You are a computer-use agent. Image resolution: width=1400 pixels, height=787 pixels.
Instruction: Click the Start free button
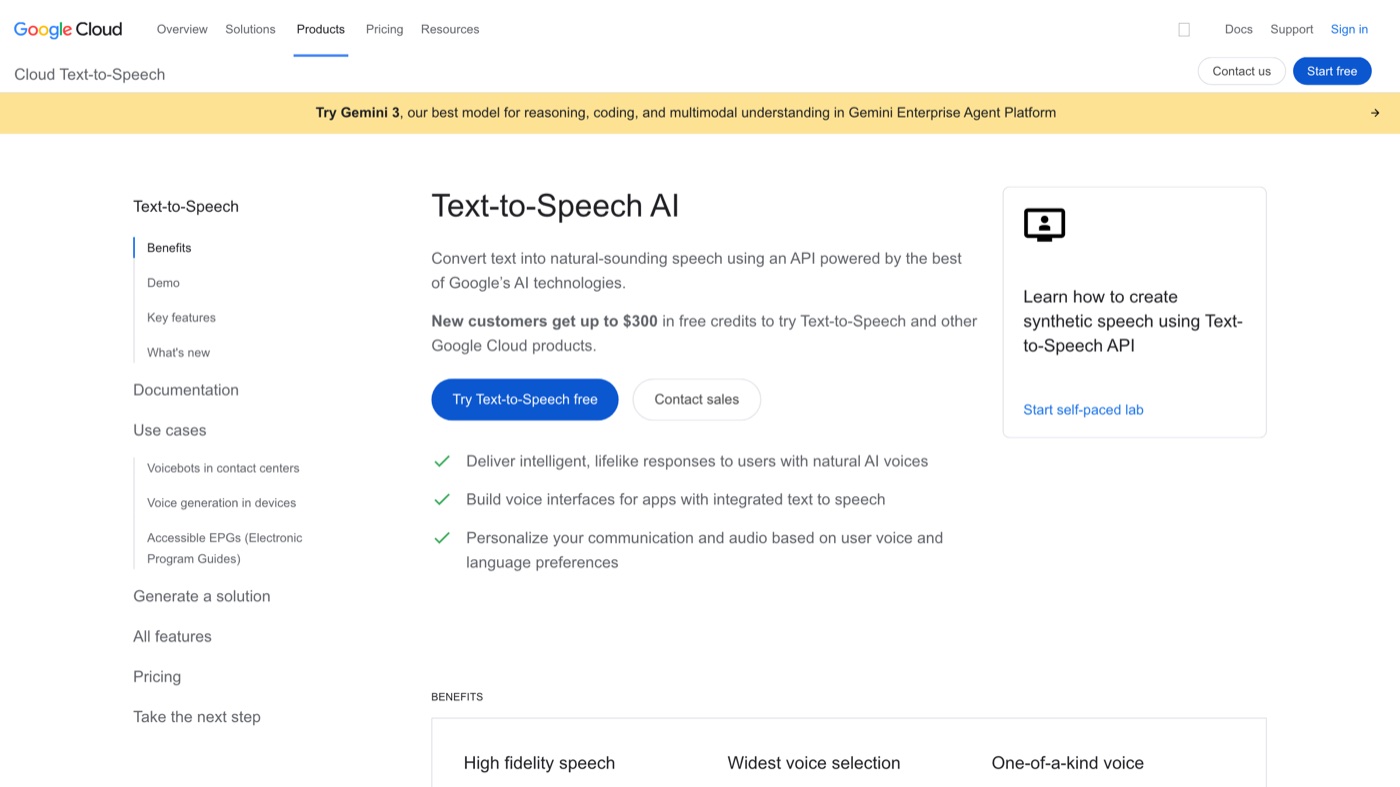[1332, 71]
